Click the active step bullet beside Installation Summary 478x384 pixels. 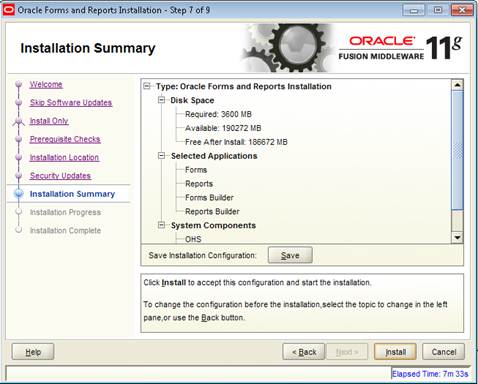click(19, 194)
